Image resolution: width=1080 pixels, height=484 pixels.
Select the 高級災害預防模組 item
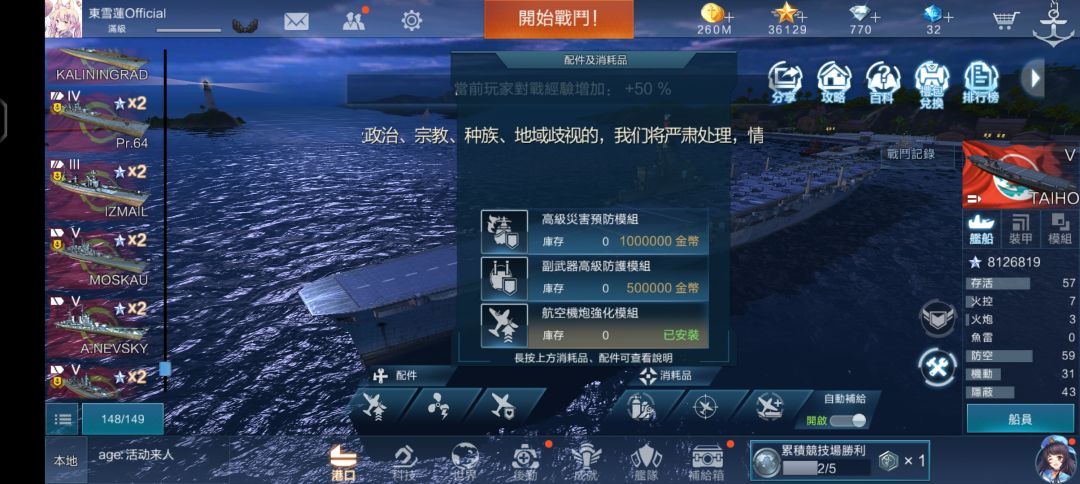(x=594, y=232)
